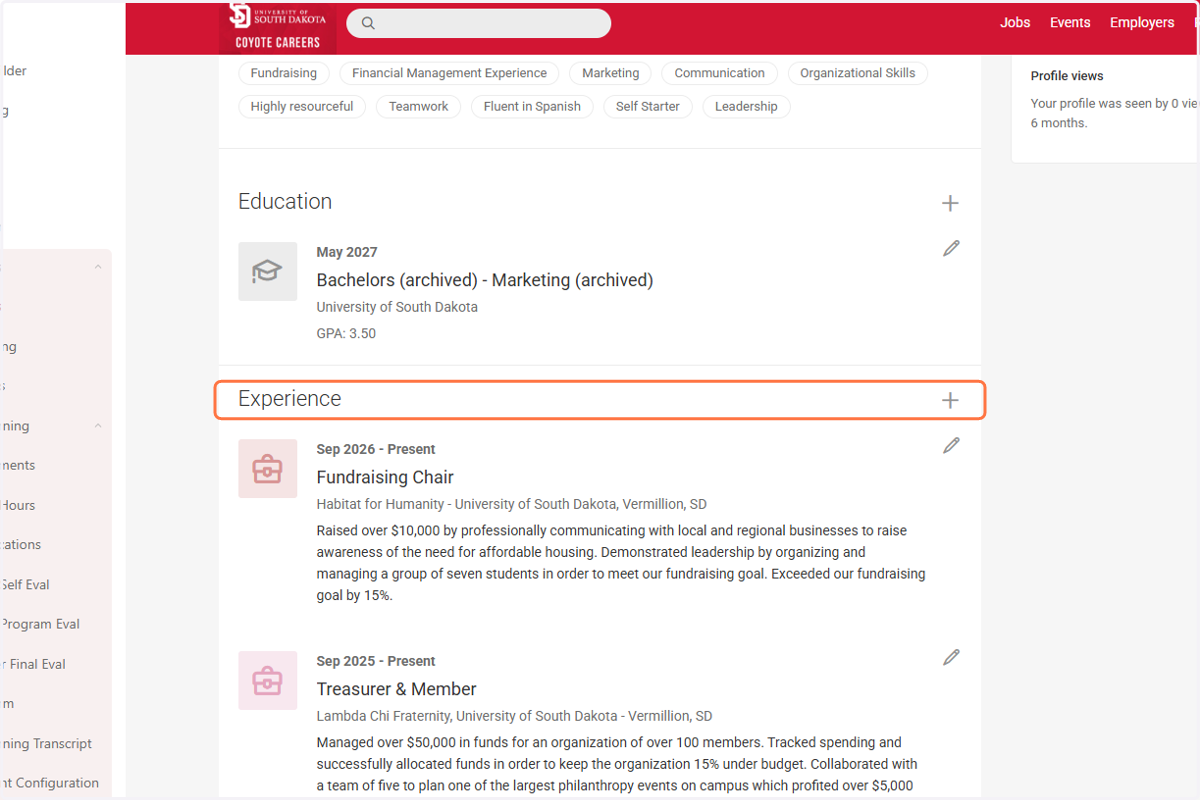
Task: Add a new Experience entry with plus icon
Action: pyautogui.click(x=950, y=400)
